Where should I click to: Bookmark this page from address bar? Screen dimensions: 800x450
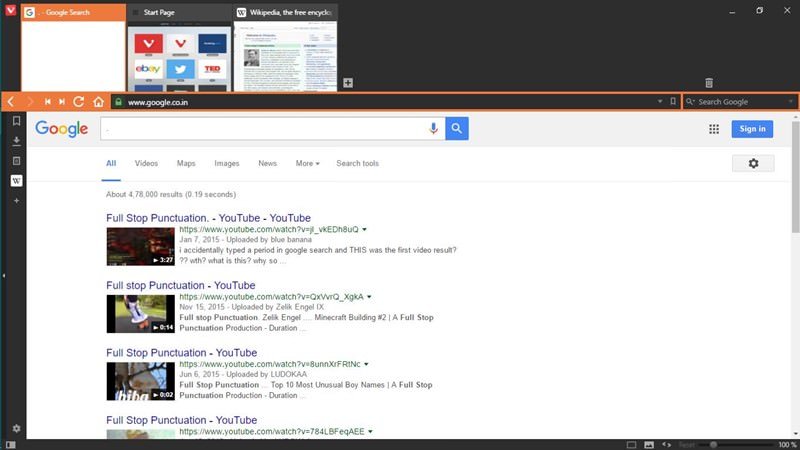[673, 102]
